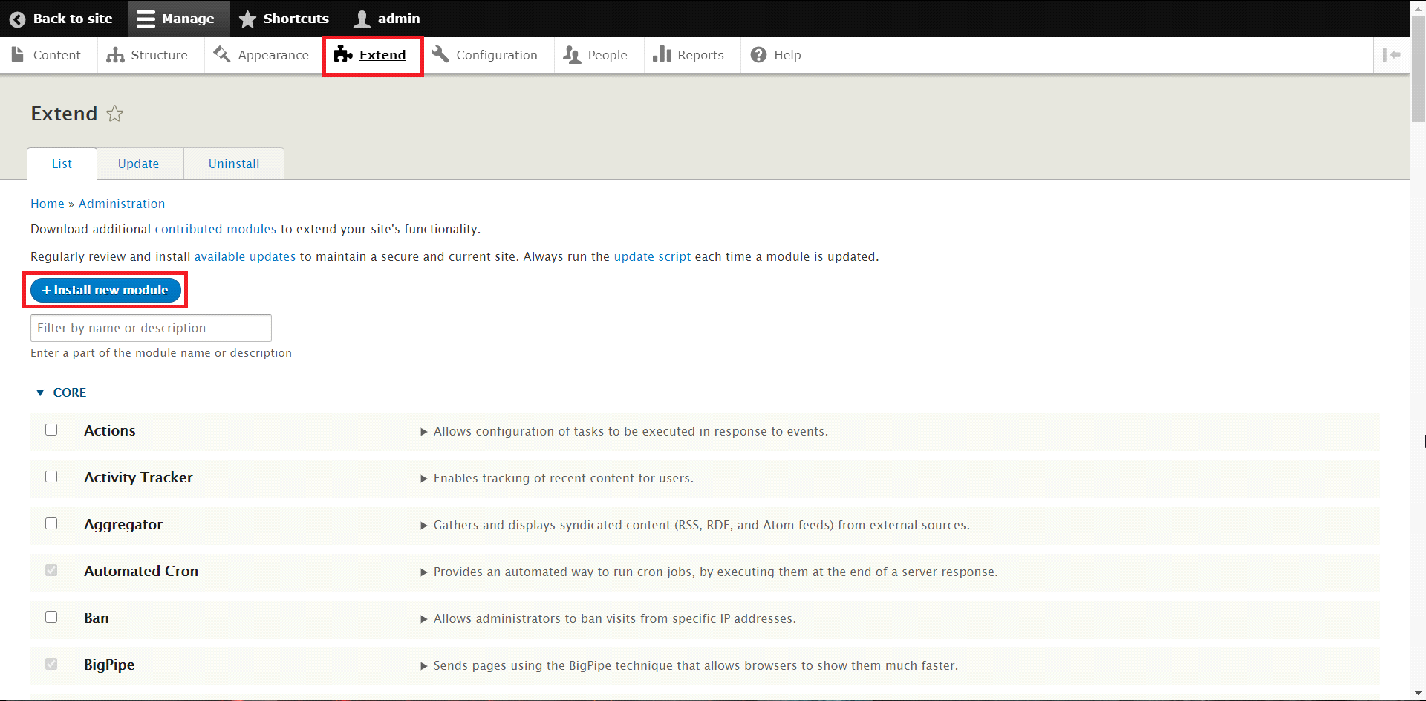Check the Aggregator module checkbox
Viewport: 1426px width, 701px height.
[51, 524]
